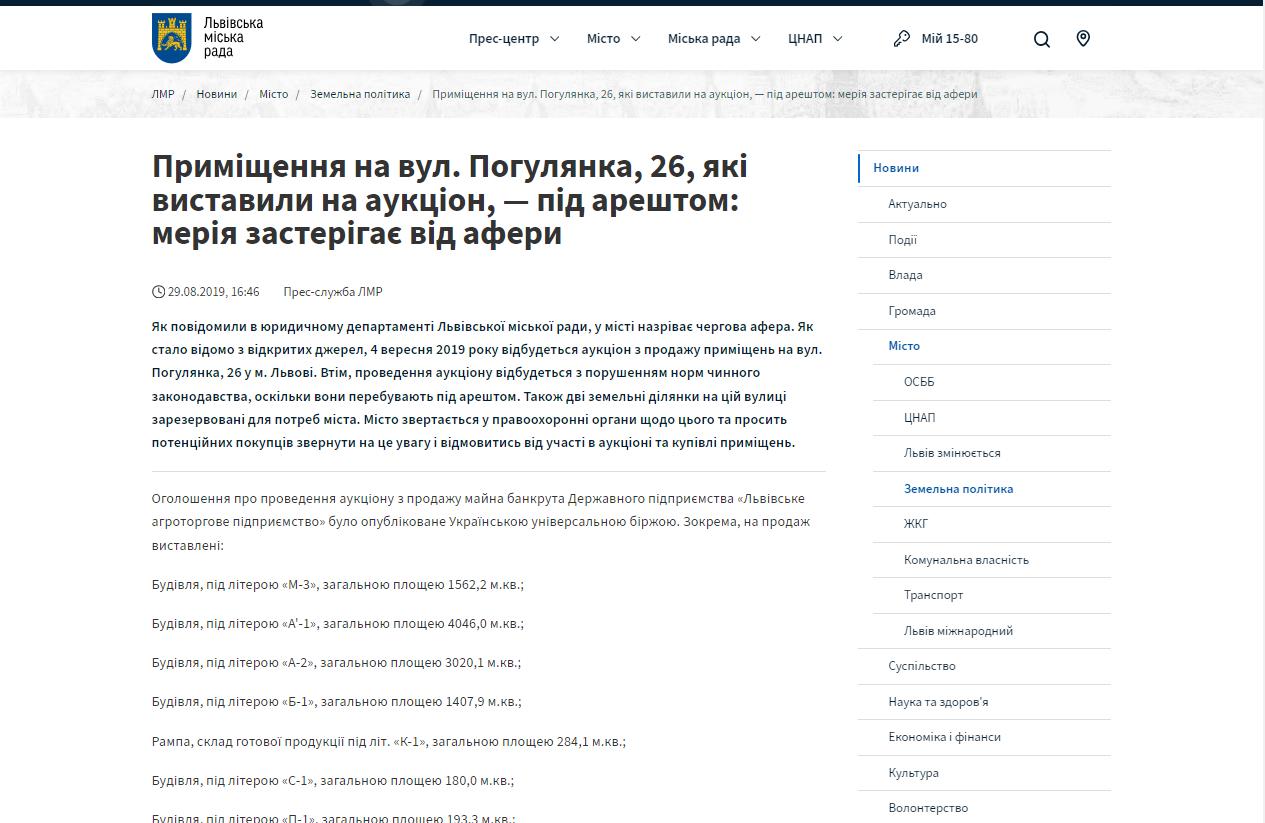Open Львів змінюється sidebar item
This screenshot has width=1265, height=823.
point(952,453)
